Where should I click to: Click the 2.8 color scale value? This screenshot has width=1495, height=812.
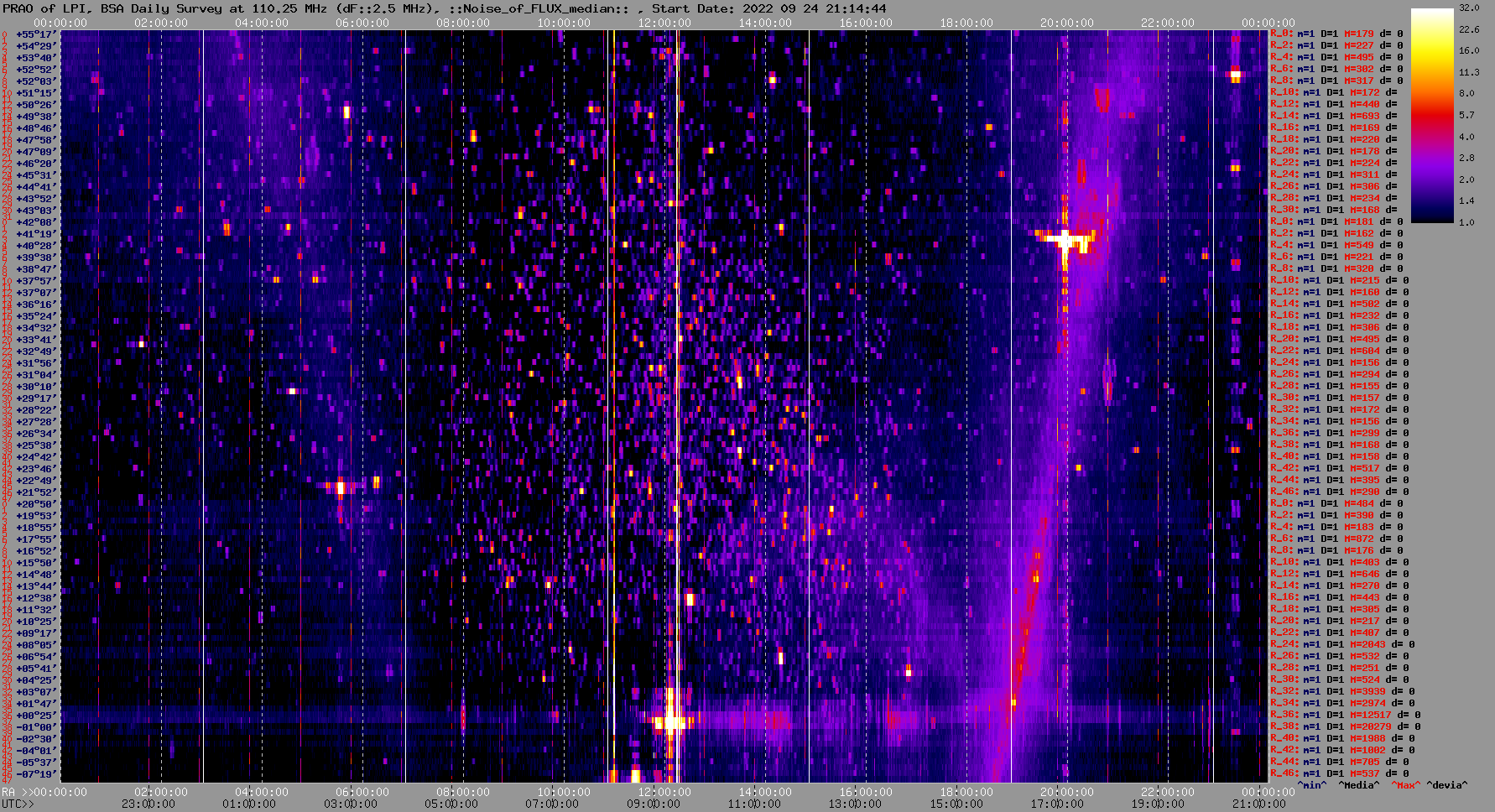(x=1466, y=158)
